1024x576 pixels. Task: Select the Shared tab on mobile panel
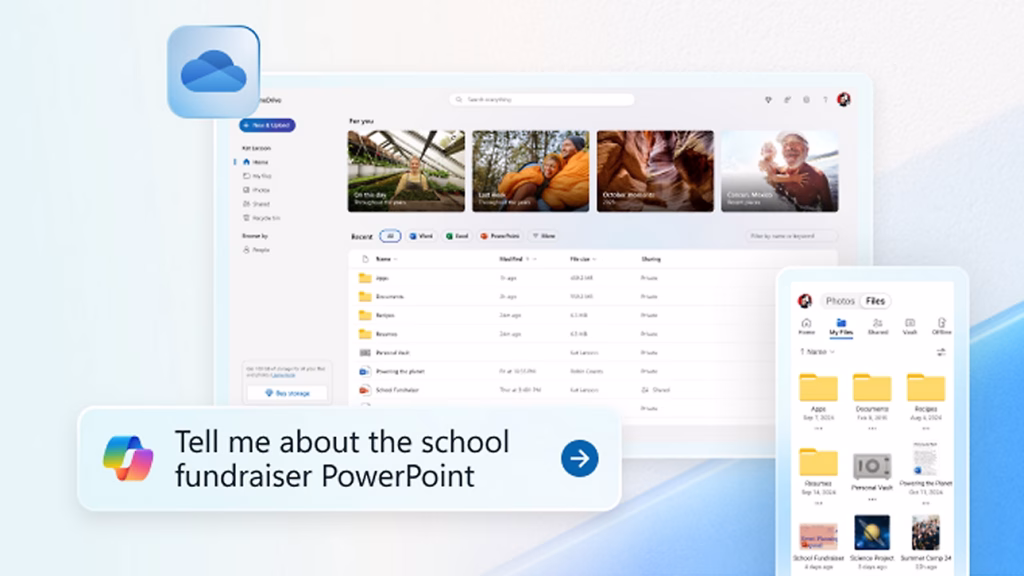point(877,326)
